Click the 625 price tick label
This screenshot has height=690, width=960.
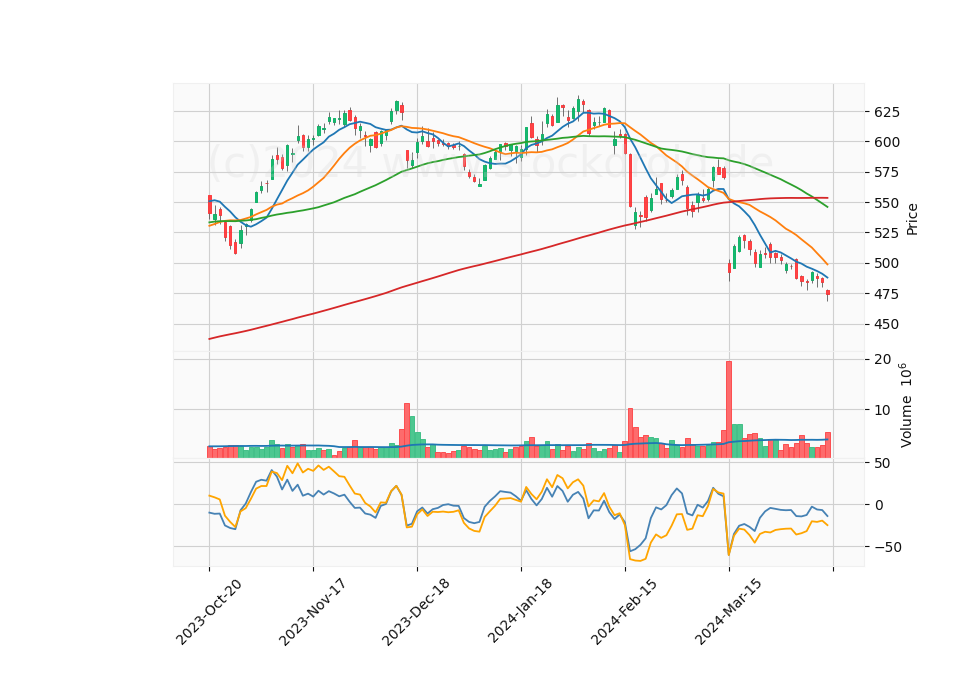[x=882, y=112]
